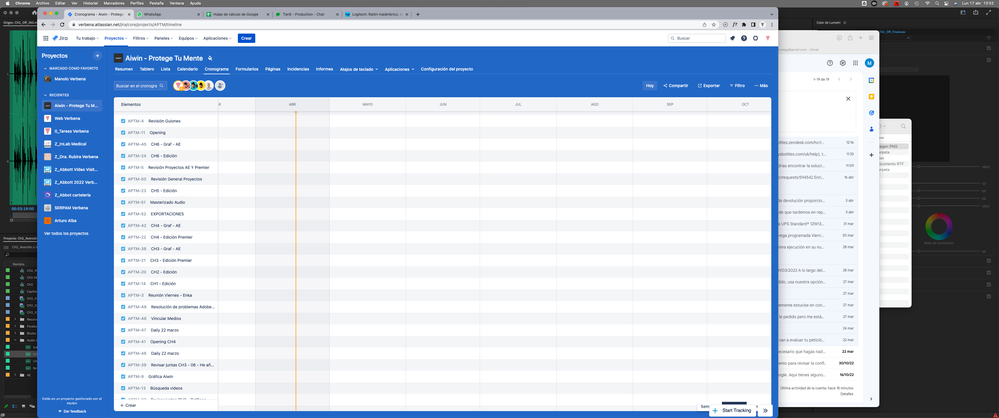
Task: Toggle checkbox for APTM-50 Revisión General Proyectos
Action: pyautogui.click(x=123, y=179)
